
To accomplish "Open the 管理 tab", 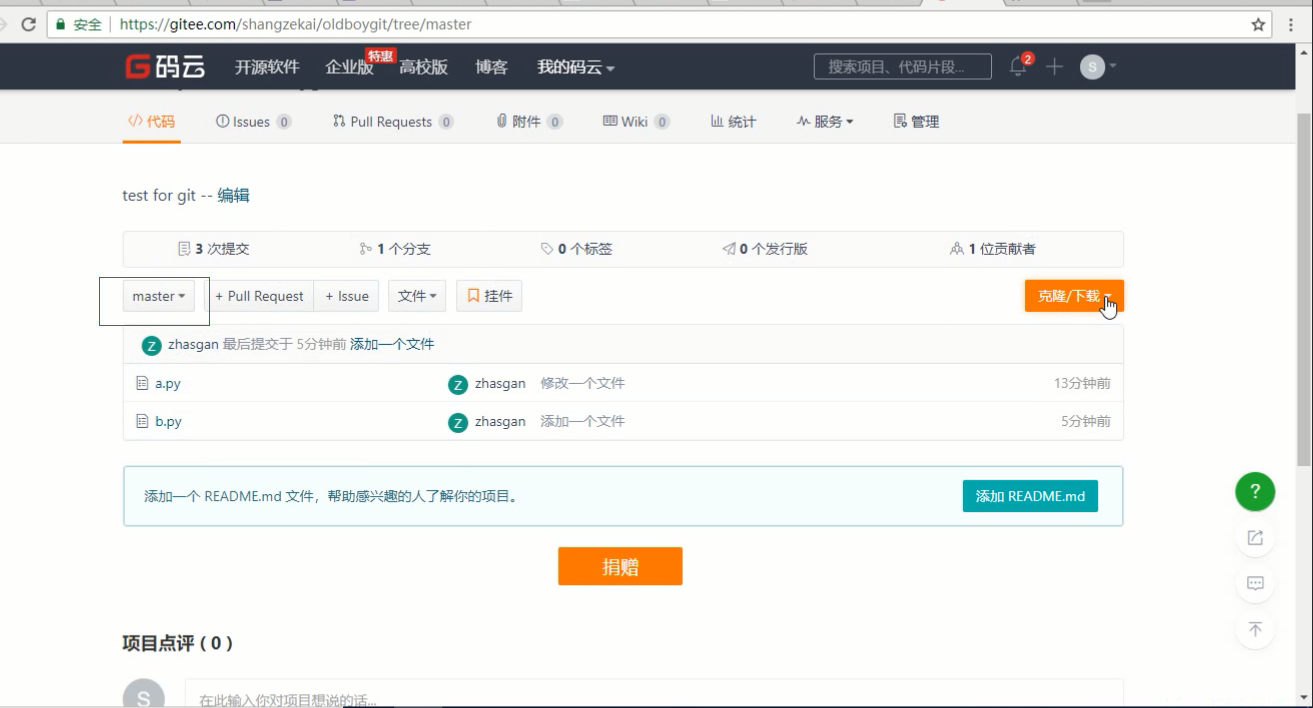I will pyautogui.click(x=916, y=121).
